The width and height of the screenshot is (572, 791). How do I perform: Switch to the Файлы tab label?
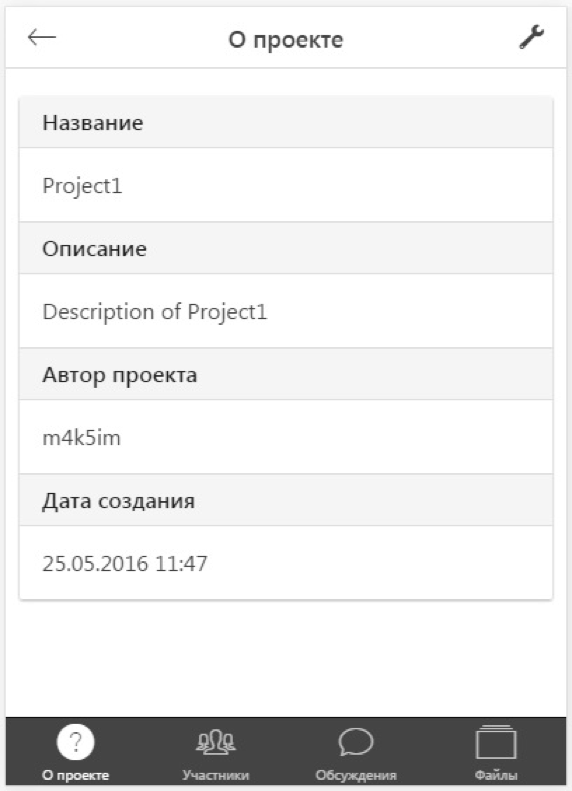tap(496, 775)
